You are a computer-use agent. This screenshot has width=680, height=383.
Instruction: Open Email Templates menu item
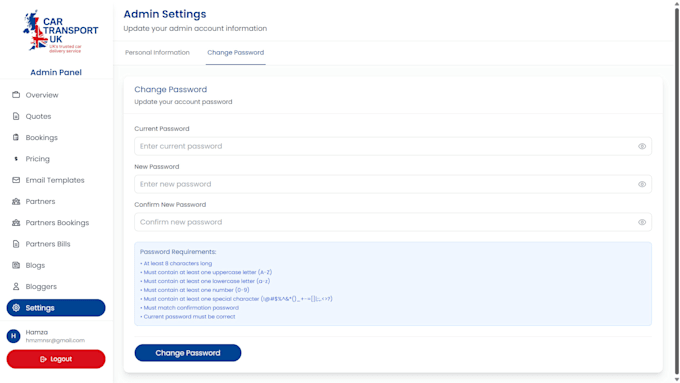coord(56,180)
